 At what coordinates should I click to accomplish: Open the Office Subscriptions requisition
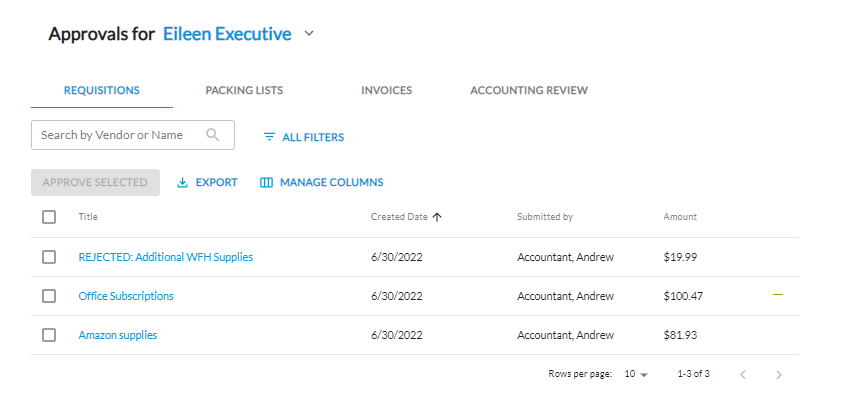pyautogui.click(x=126, y=296)
